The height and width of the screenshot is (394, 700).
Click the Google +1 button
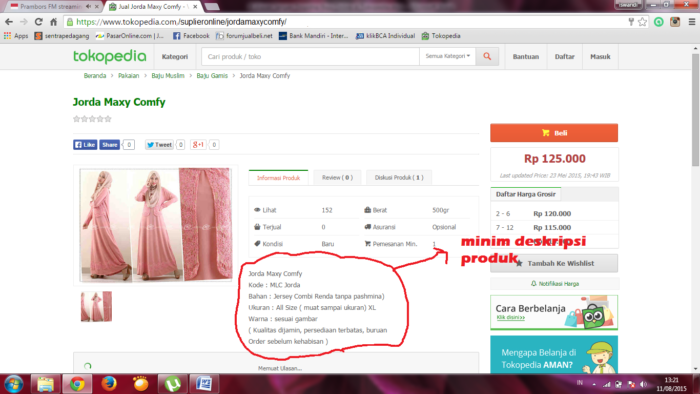click(198, 145)
